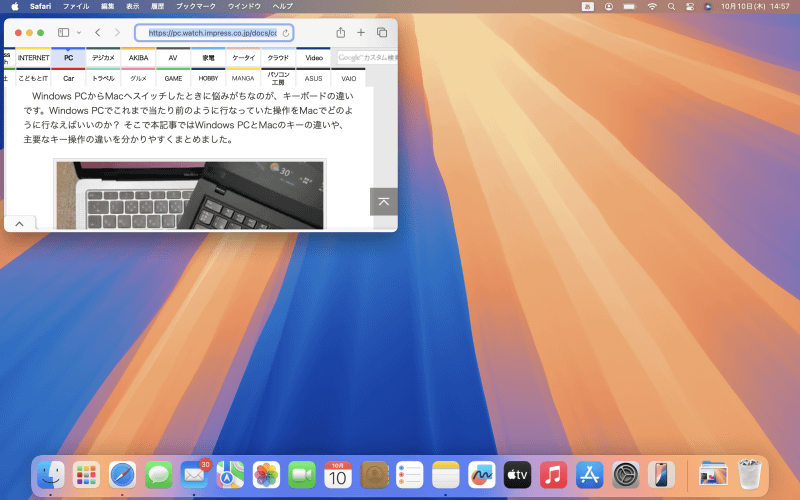
Task: Open the Apple menu
Action: tap(15, 6)
